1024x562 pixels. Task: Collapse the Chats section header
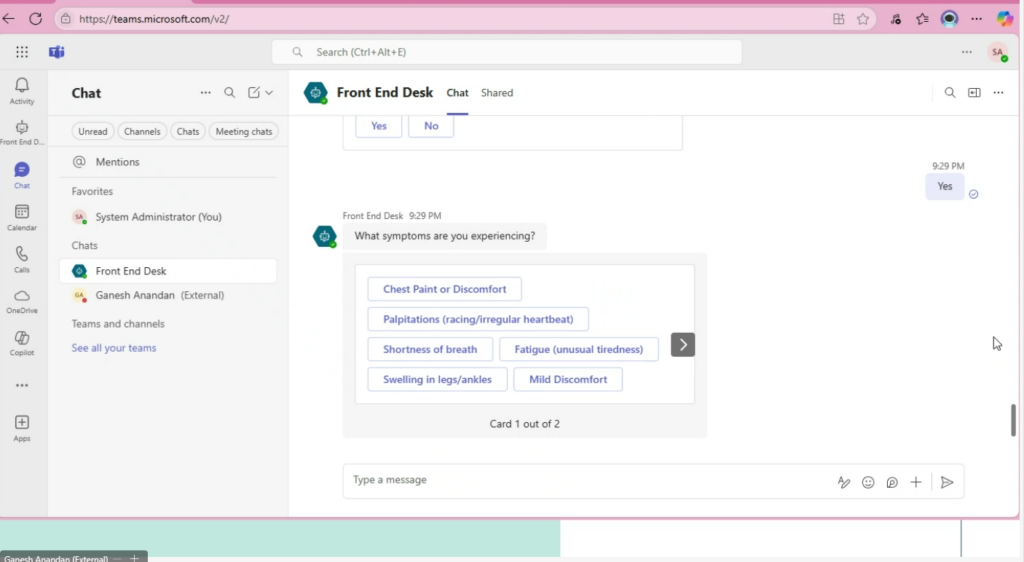(x=84, y=245)
